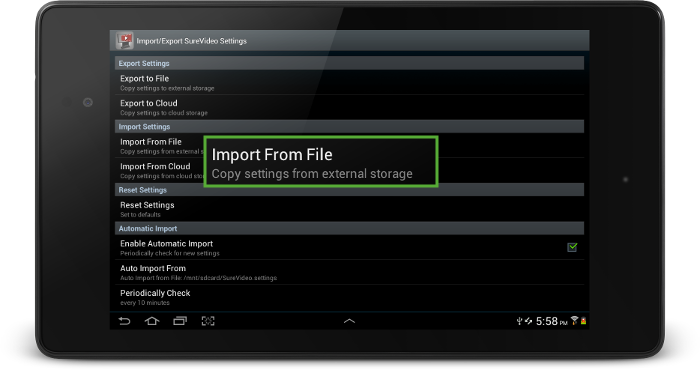The image size is (700, 370).
Task: Tap the battery status icon
Action: [583, 321]
